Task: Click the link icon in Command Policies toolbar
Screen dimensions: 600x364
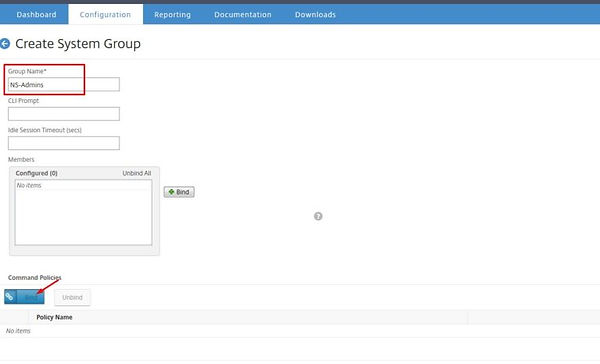Action: pos(10,297)
